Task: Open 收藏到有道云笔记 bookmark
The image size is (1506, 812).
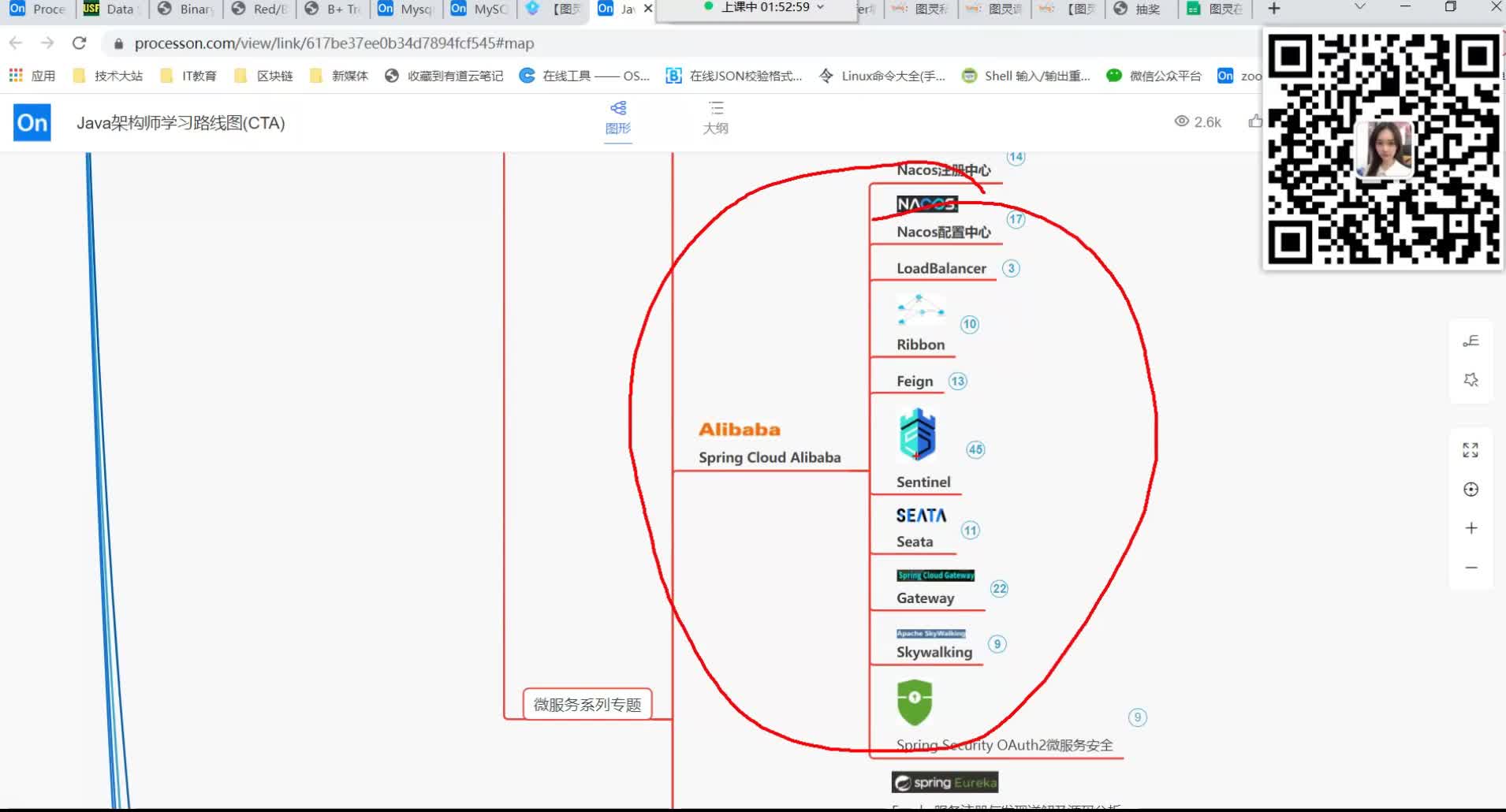Action: click(444, 76)
